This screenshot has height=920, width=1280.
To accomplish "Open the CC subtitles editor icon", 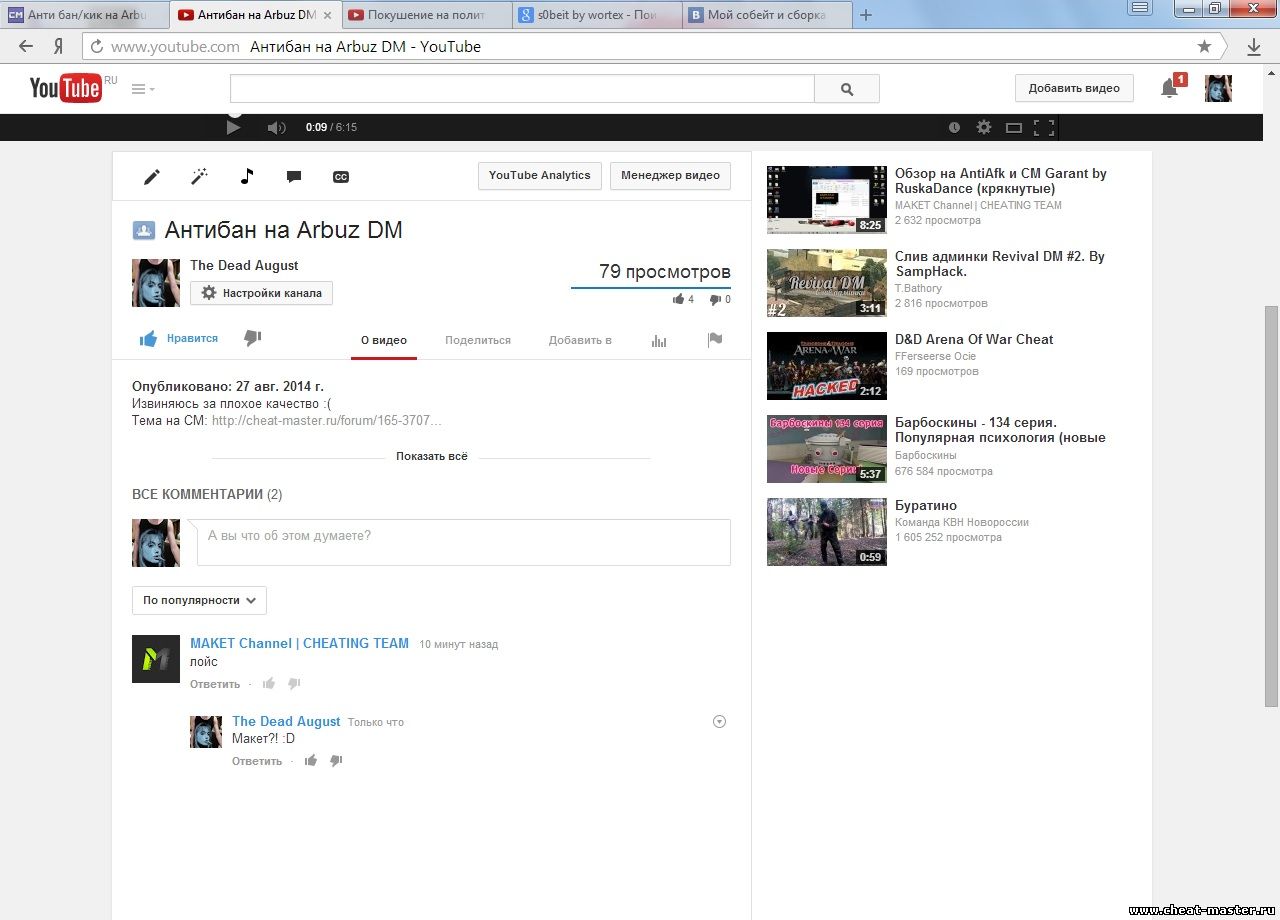I will (x=340, y=177).
